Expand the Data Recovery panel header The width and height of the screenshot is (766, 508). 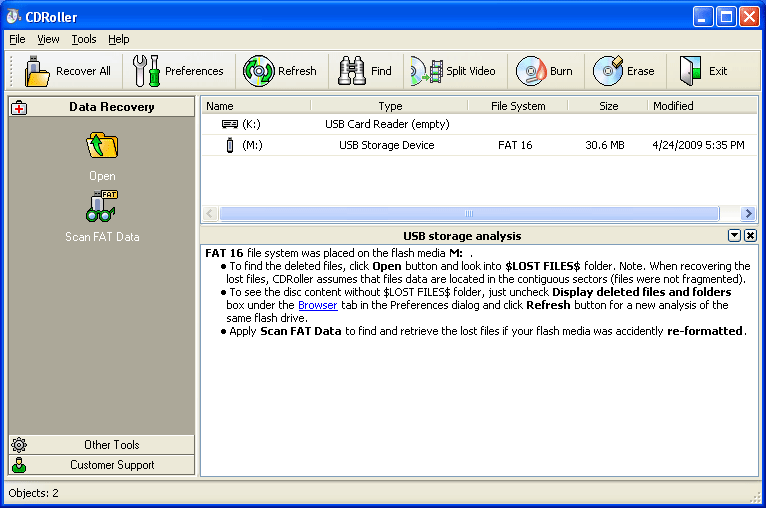pyautogui.click(x=102, y=107)
